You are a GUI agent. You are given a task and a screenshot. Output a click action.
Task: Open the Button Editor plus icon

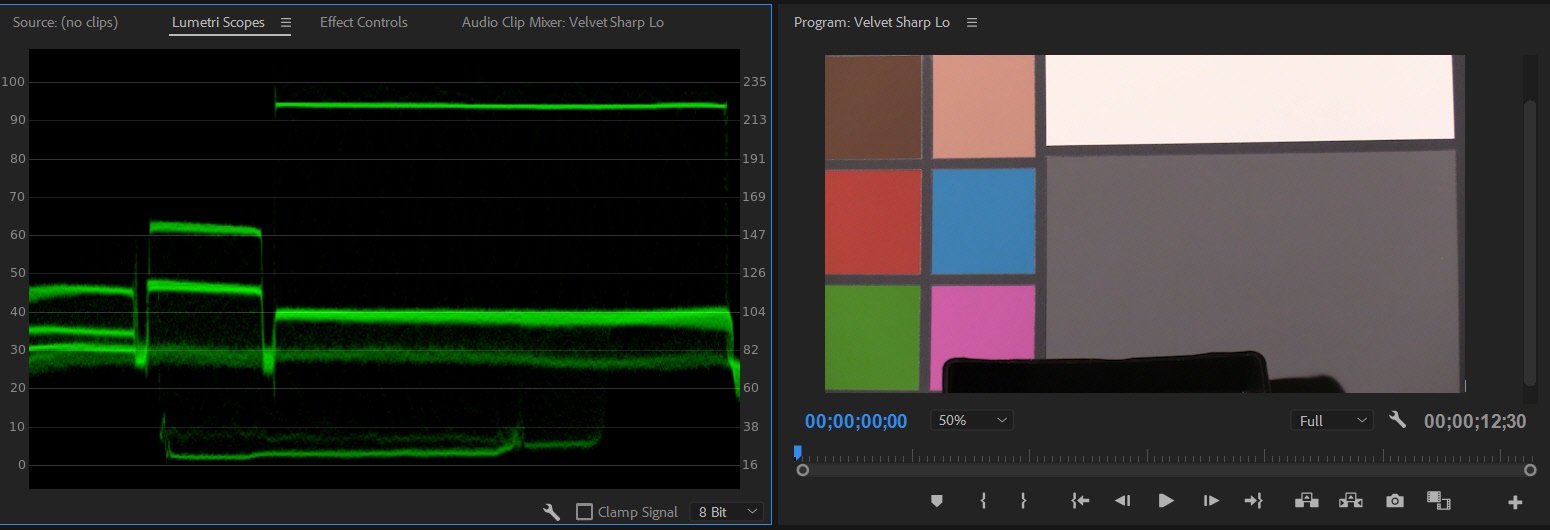[1515, 502]
